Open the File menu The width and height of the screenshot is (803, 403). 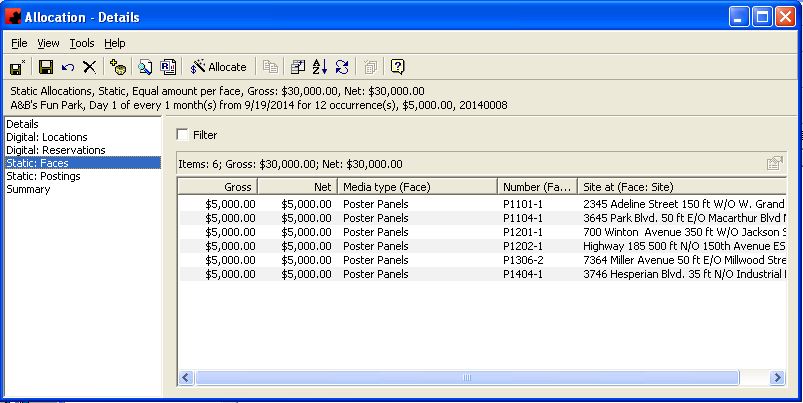[19, 43]
